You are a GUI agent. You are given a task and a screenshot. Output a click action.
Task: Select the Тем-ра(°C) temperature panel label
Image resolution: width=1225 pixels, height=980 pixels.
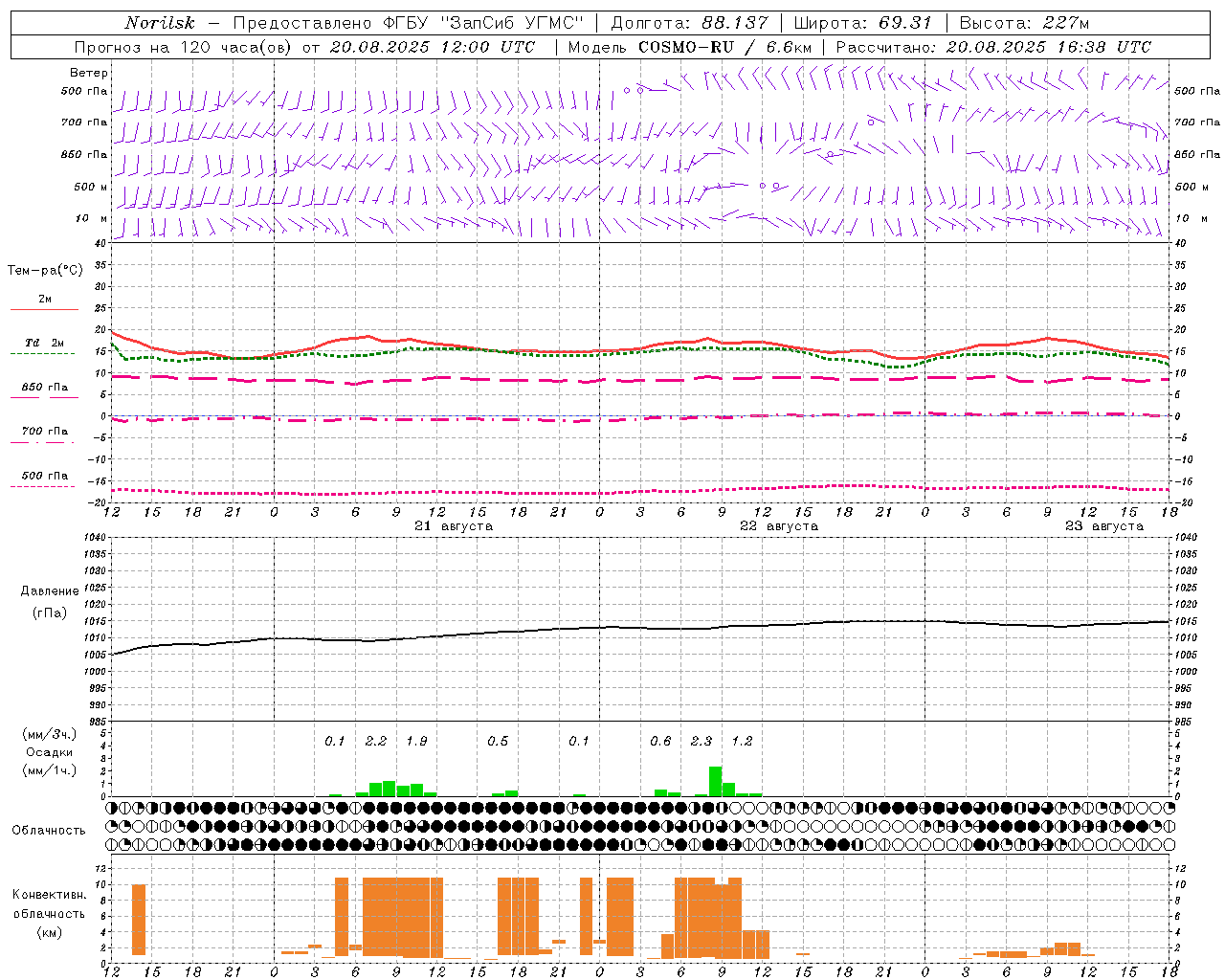point(45,271)
